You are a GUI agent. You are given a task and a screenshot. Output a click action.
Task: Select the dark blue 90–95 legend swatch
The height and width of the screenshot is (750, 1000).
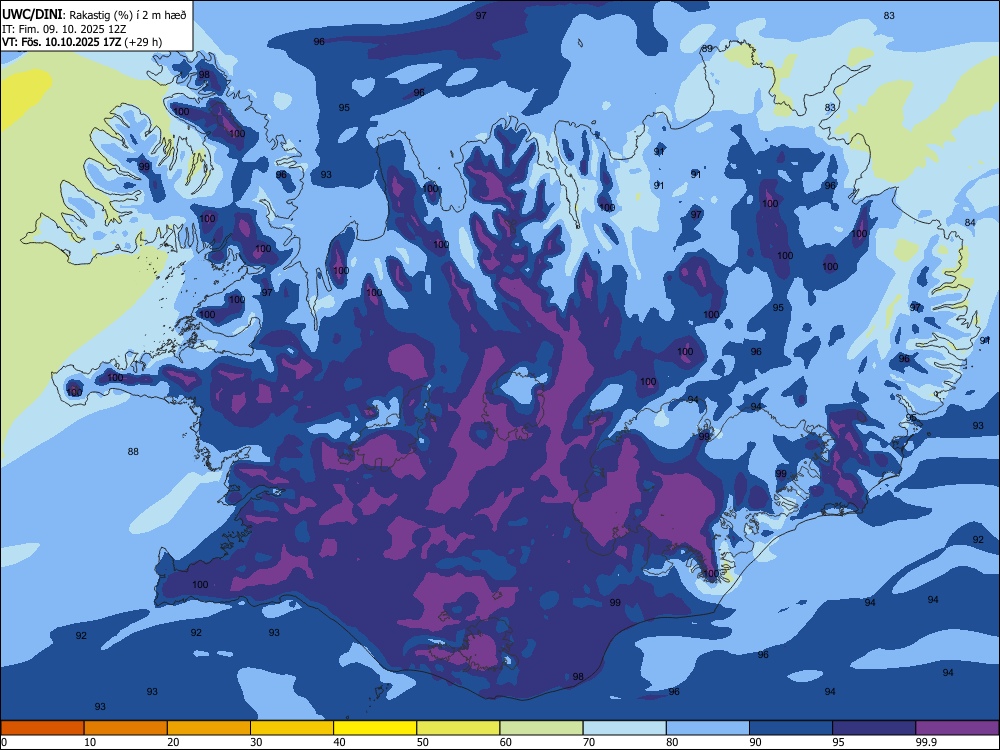click(x=791, y=728)
